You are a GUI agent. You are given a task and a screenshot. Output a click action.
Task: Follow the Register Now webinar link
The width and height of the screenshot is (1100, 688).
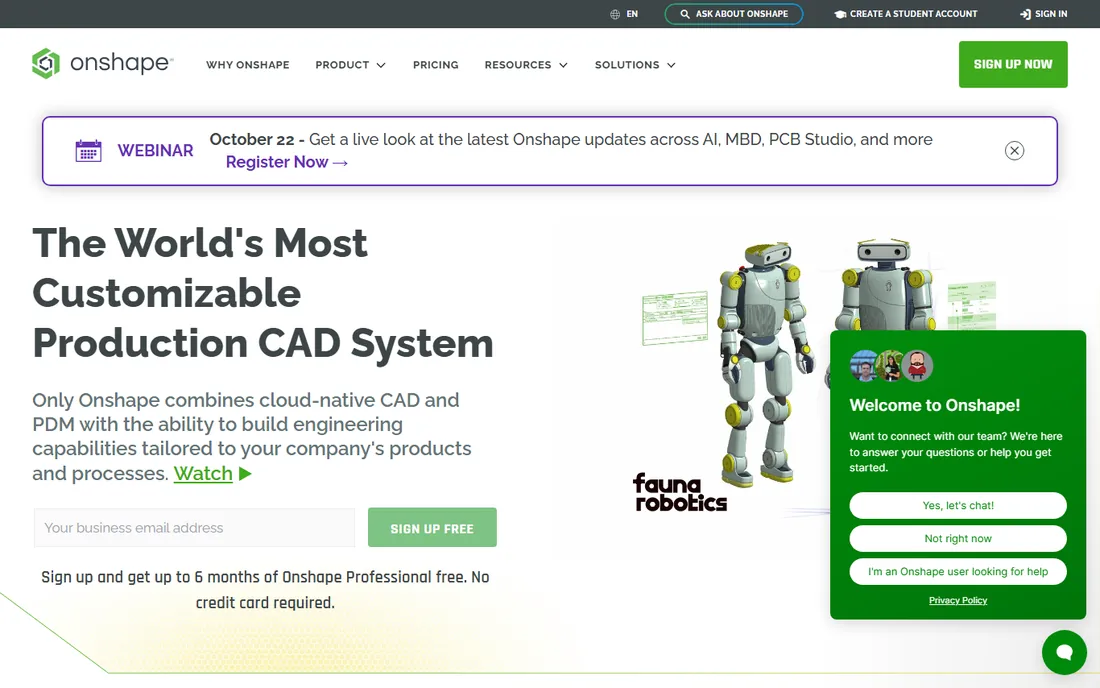[x=286, y=162]
